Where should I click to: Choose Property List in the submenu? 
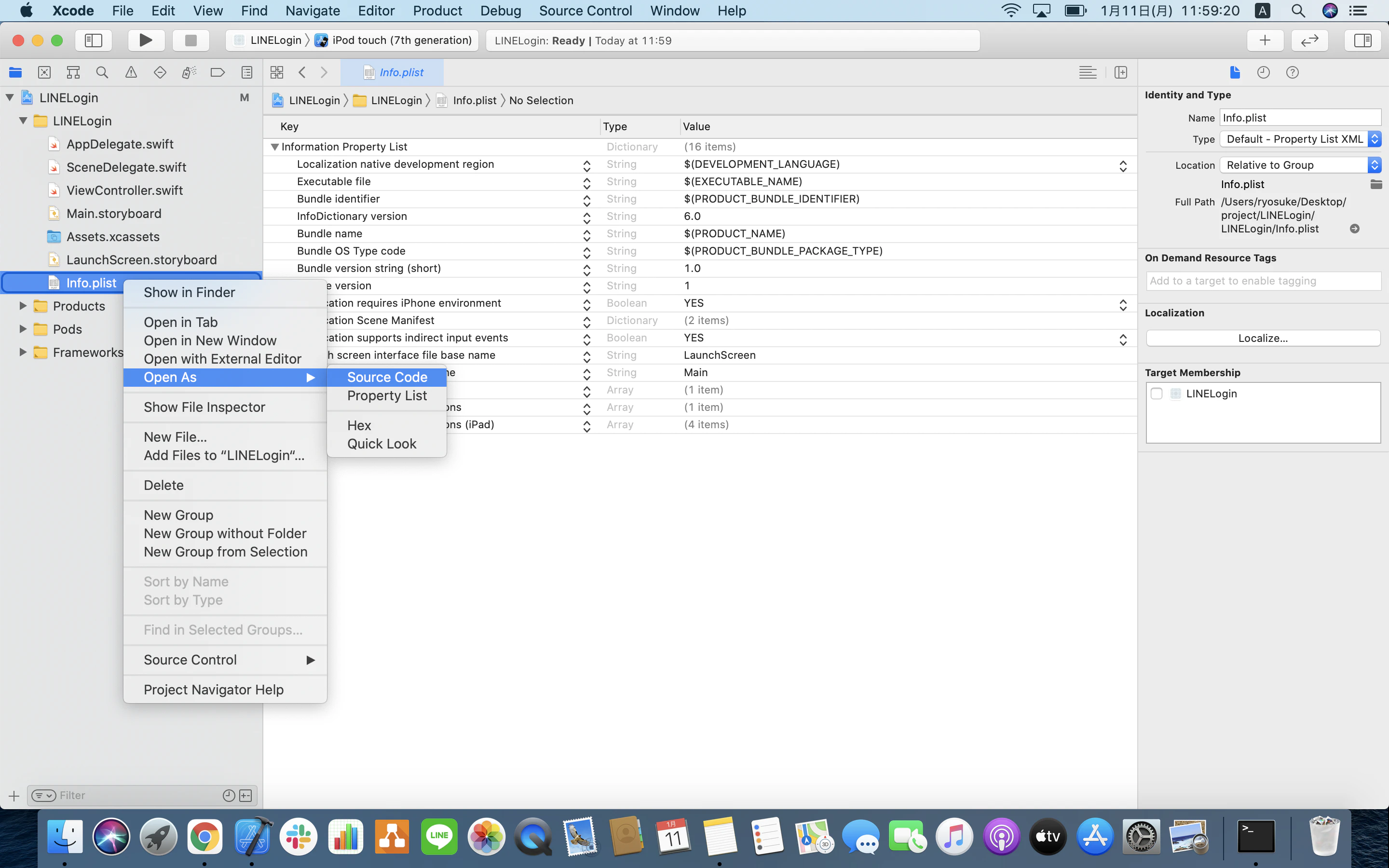coord(387,395)
